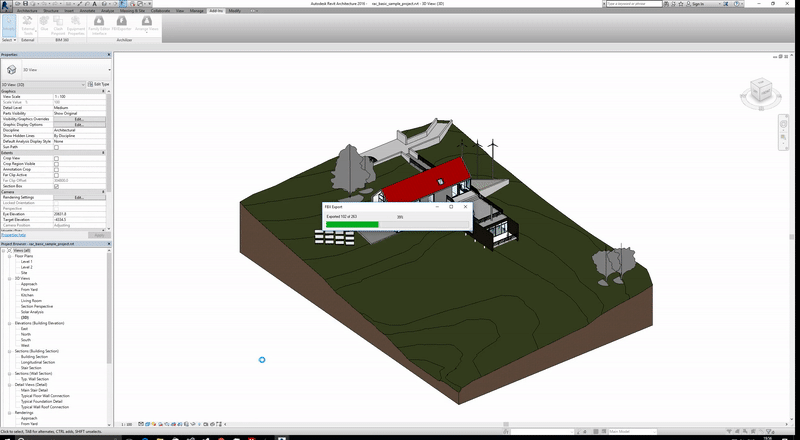Click the FBX Export green progress bar
The image size is (800, 440).
tap(352, 225)
